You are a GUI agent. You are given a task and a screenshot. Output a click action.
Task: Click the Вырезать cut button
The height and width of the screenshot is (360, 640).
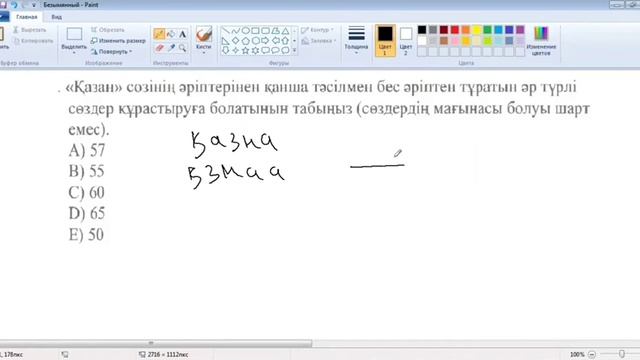pos(29,30)
